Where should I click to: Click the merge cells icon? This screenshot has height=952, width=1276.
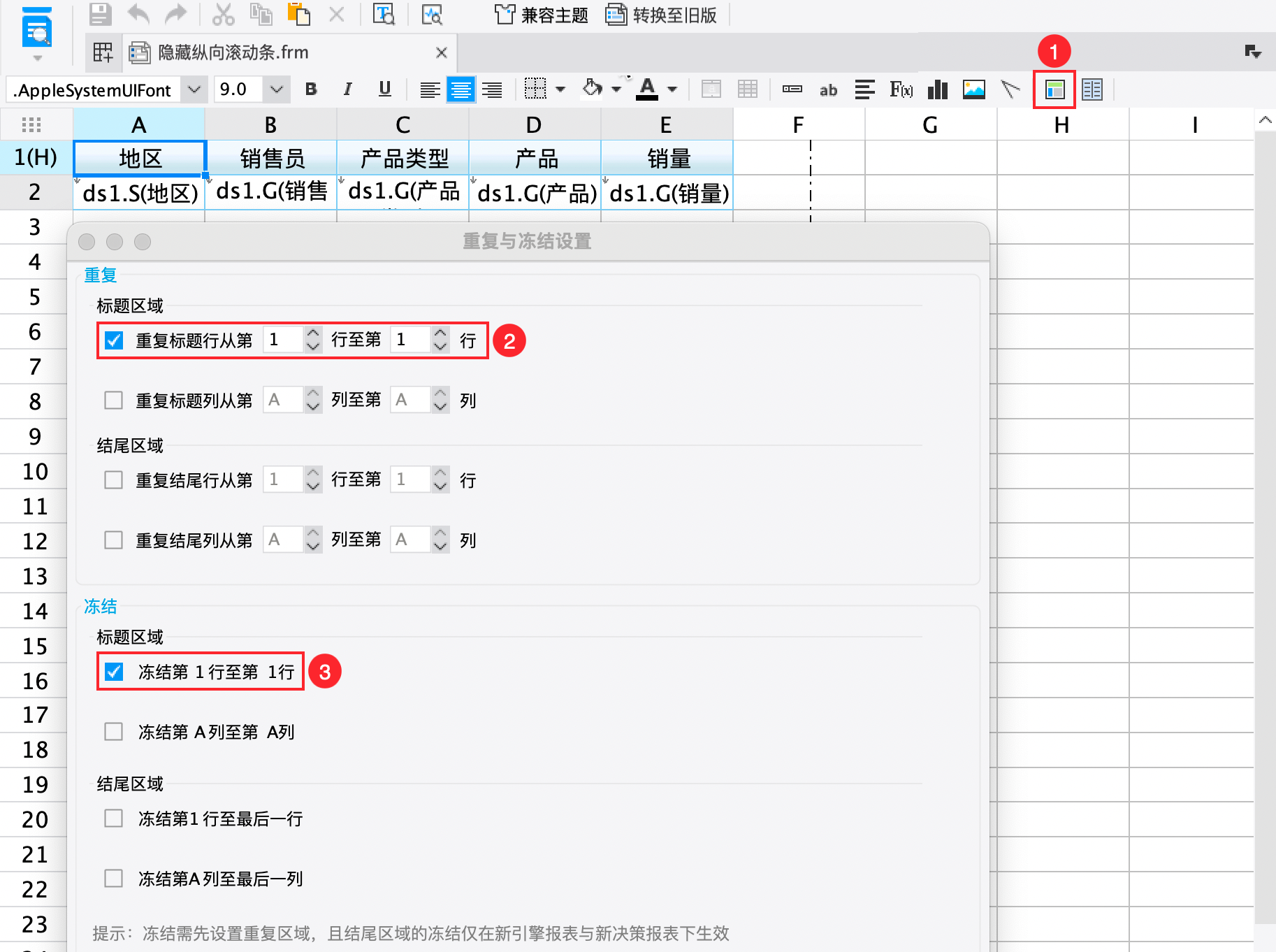click(x=711, y=89)
